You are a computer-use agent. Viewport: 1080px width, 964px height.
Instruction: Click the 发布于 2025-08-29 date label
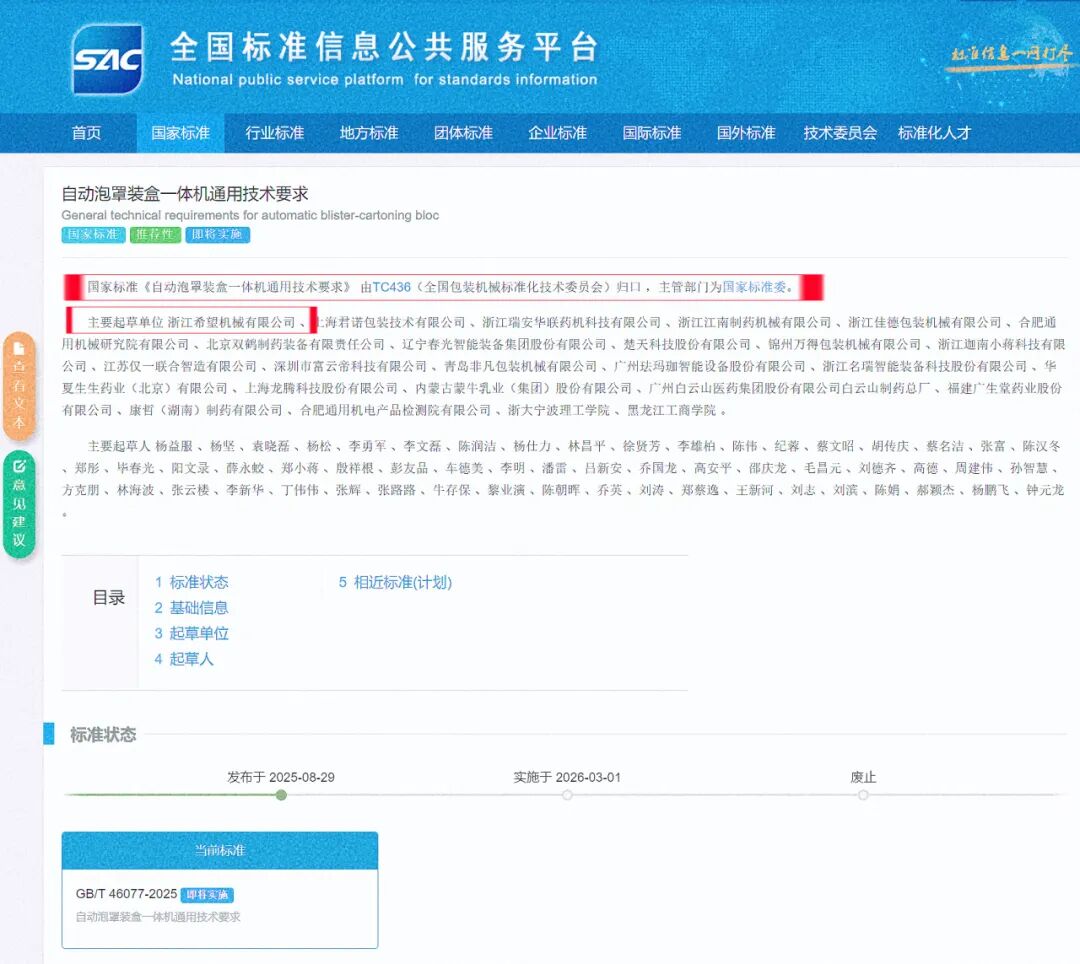[281, 777]
